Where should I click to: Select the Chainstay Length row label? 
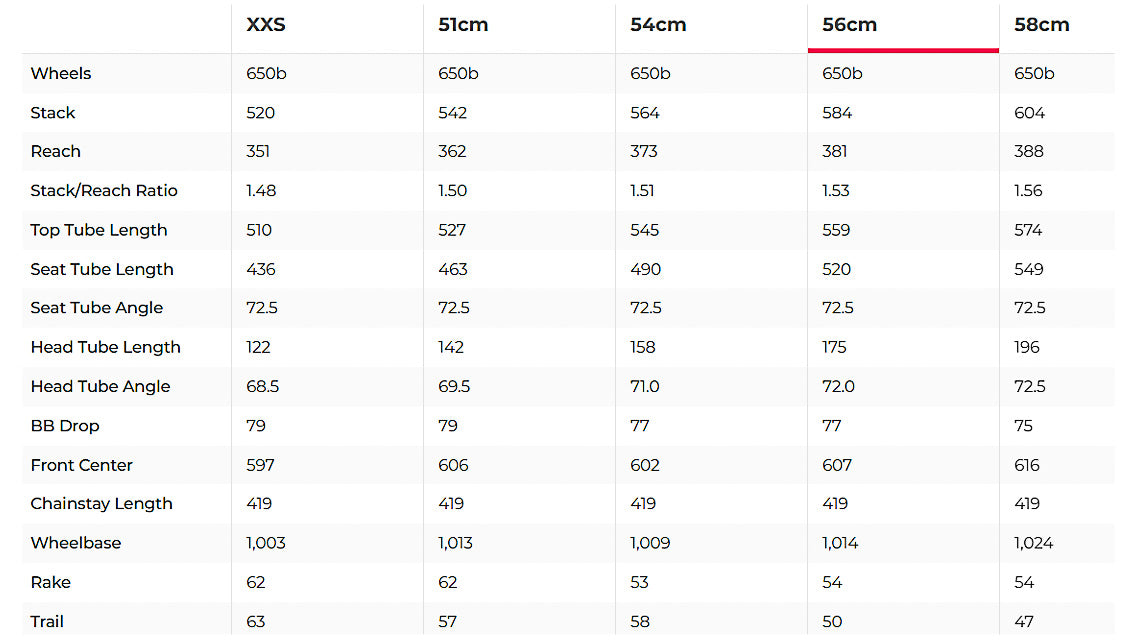(102, 504)
